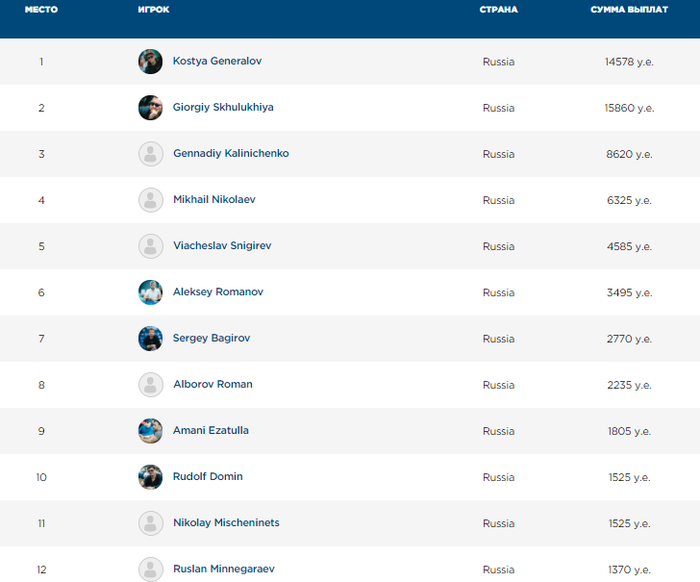
Task: Click Gennadiy Kalinichenko's placeholder avatar
Action: [x=150, y=154]
